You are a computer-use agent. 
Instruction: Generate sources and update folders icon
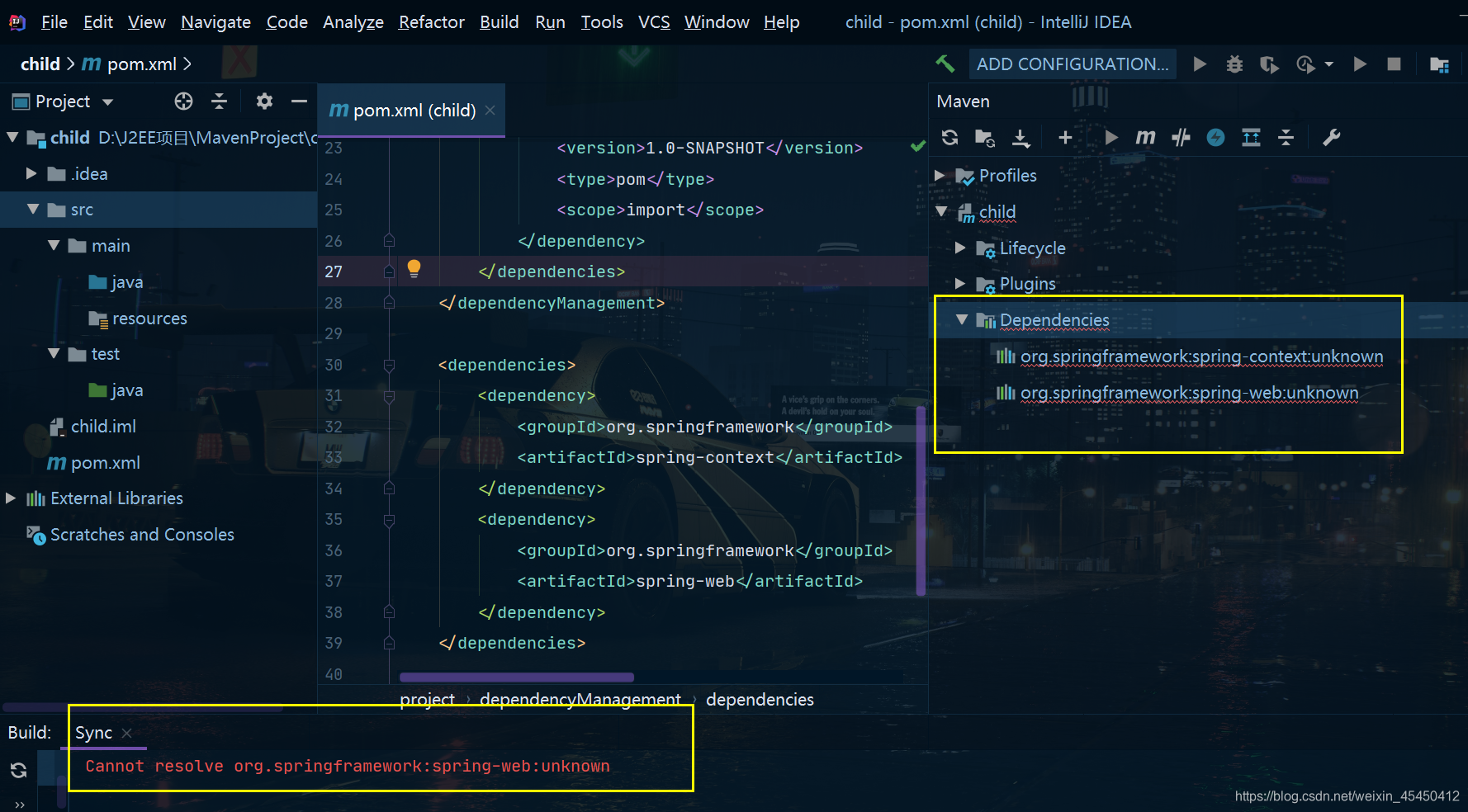coord(984,138)
